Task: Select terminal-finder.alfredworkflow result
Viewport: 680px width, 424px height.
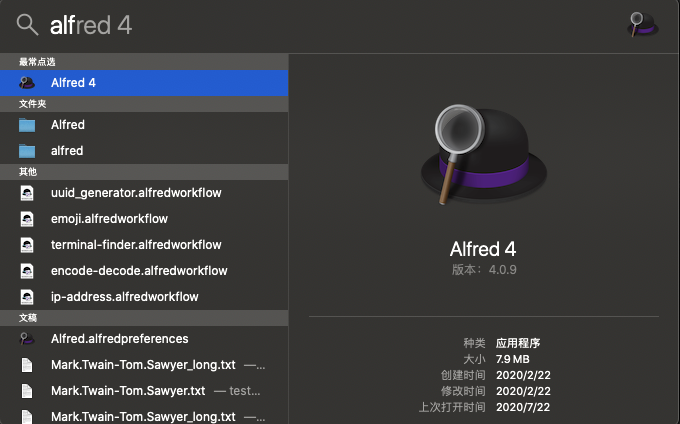Action: [x=144, y=245]
